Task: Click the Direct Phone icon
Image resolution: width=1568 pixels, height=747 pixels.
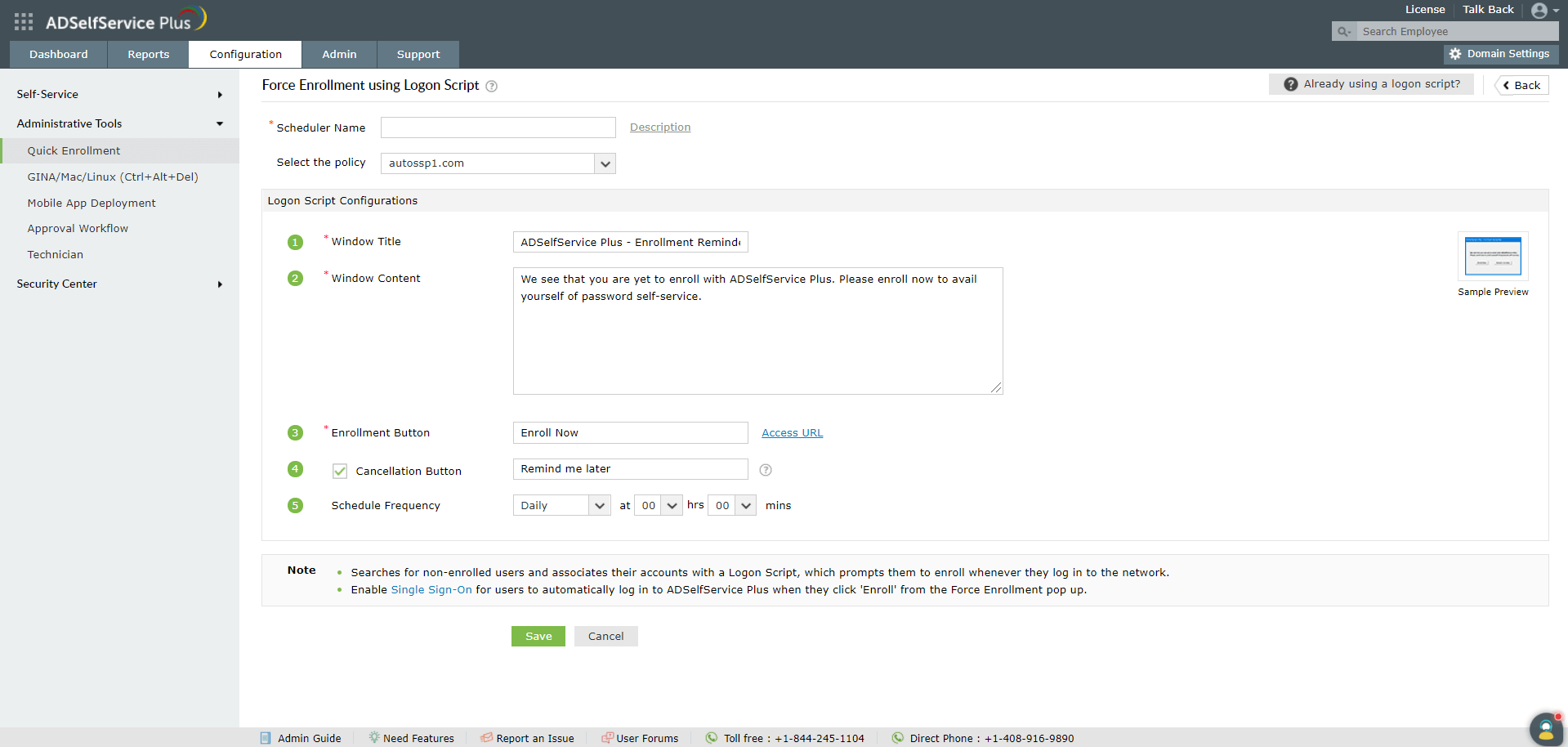Action: pyautogui.click(x=898, y=737)
